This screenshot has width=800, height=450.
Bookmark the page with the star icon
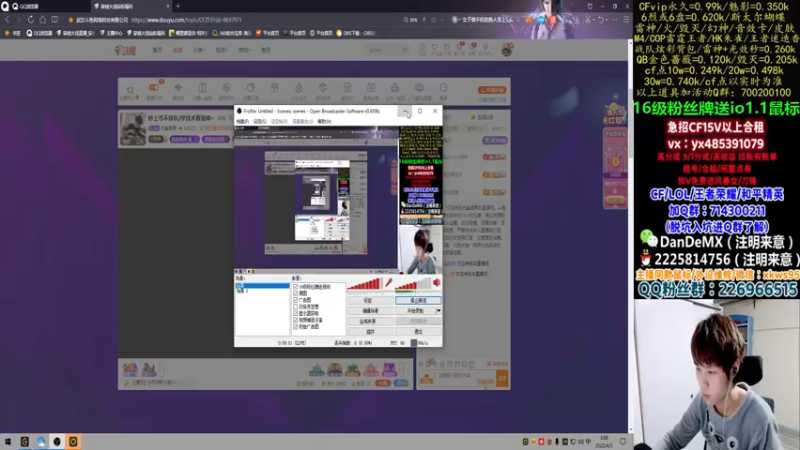71,20
